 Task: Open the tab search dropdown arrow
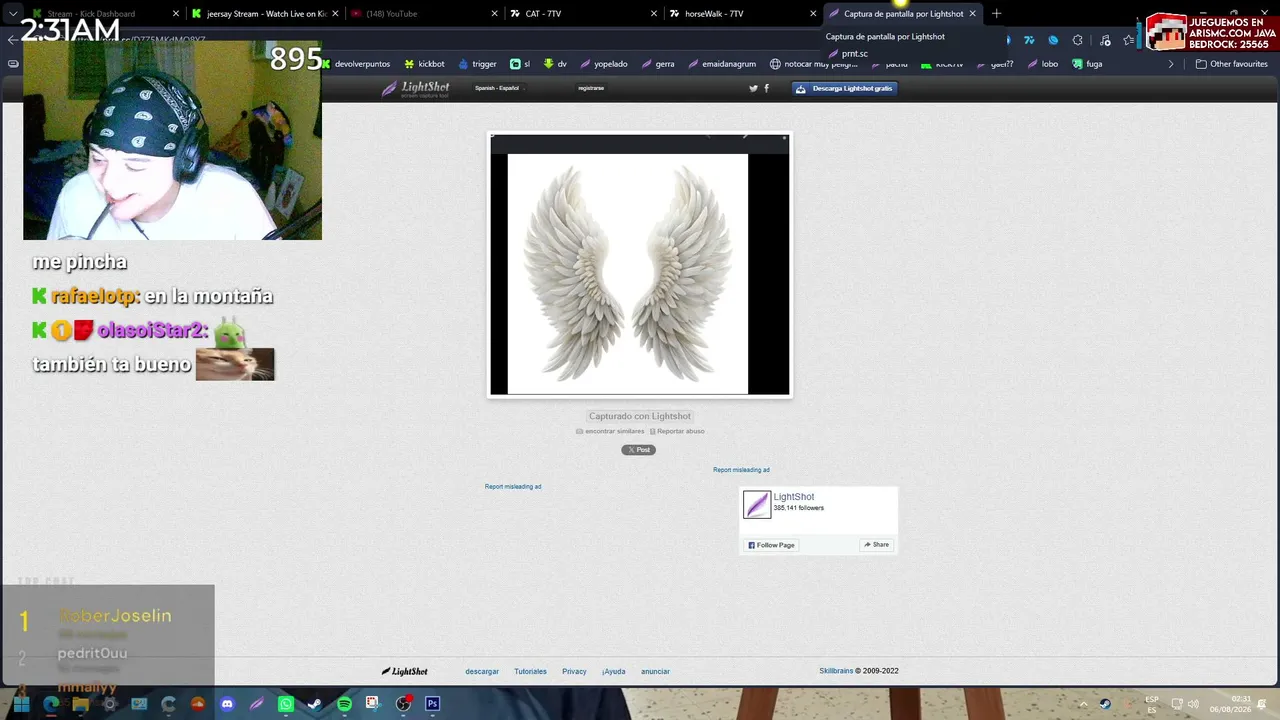point(13,14)
